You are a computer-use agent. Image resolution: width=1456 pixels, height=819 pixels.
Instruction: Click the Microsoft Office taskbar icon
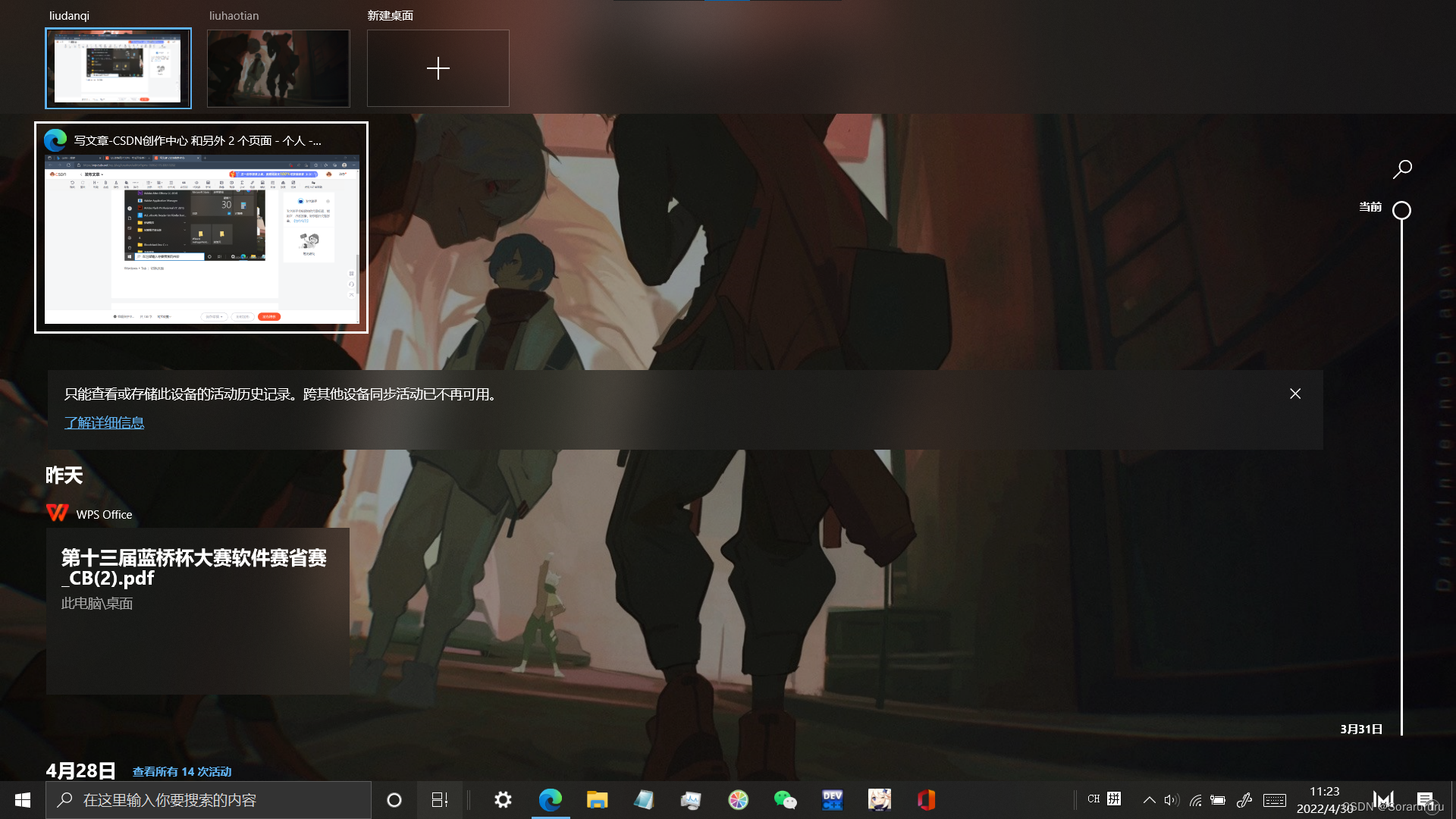926,800
